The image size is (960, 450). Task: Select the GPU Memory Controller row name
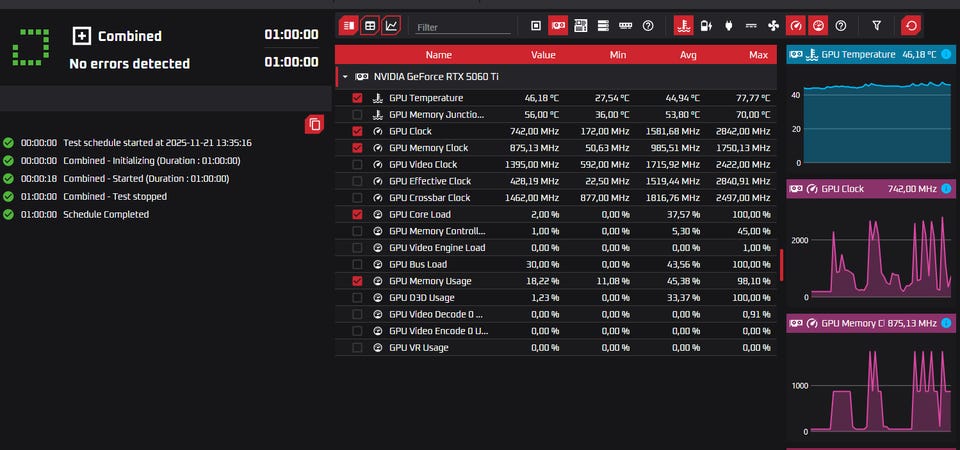tap(437, 231)
